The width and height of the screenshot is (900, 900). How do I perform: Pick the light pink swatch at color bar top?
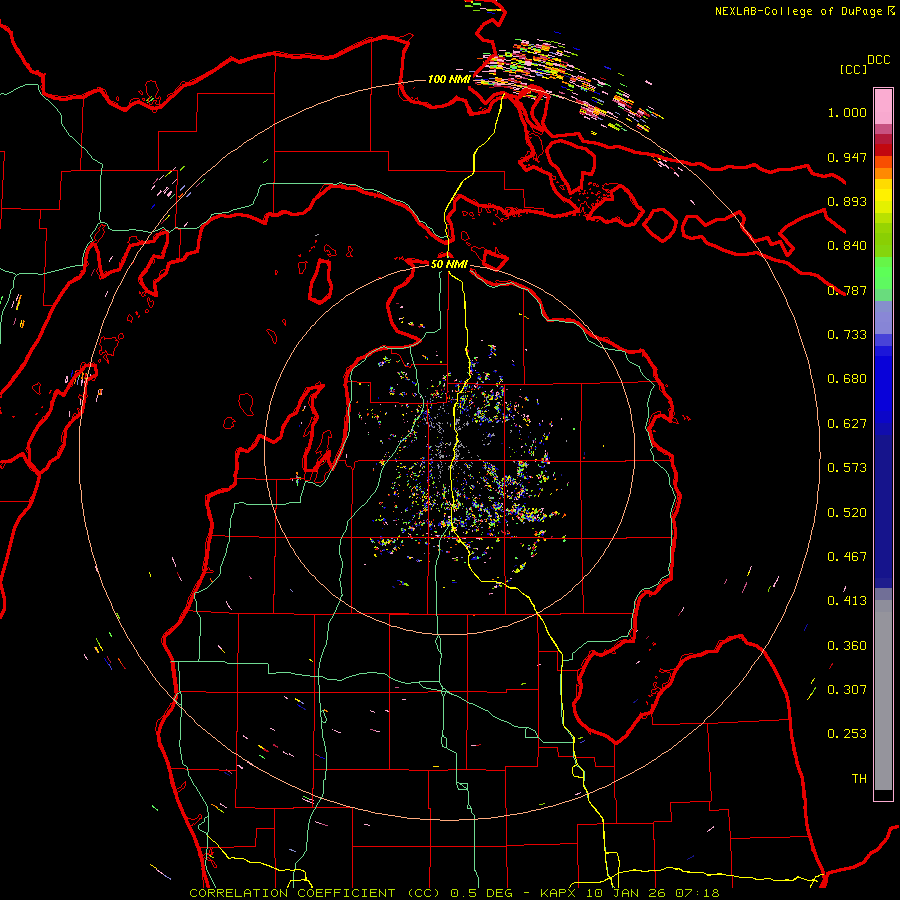click(883, 107)
